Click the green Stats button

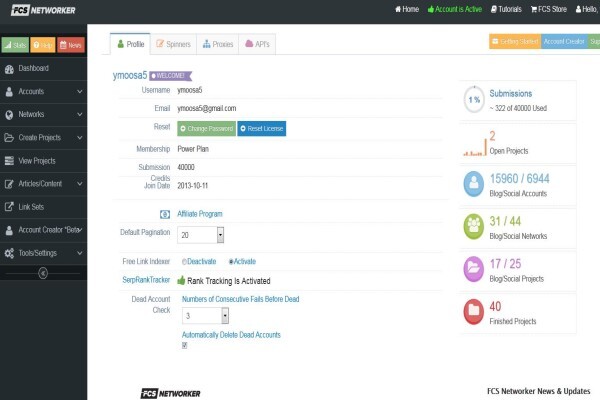[15, 45]
